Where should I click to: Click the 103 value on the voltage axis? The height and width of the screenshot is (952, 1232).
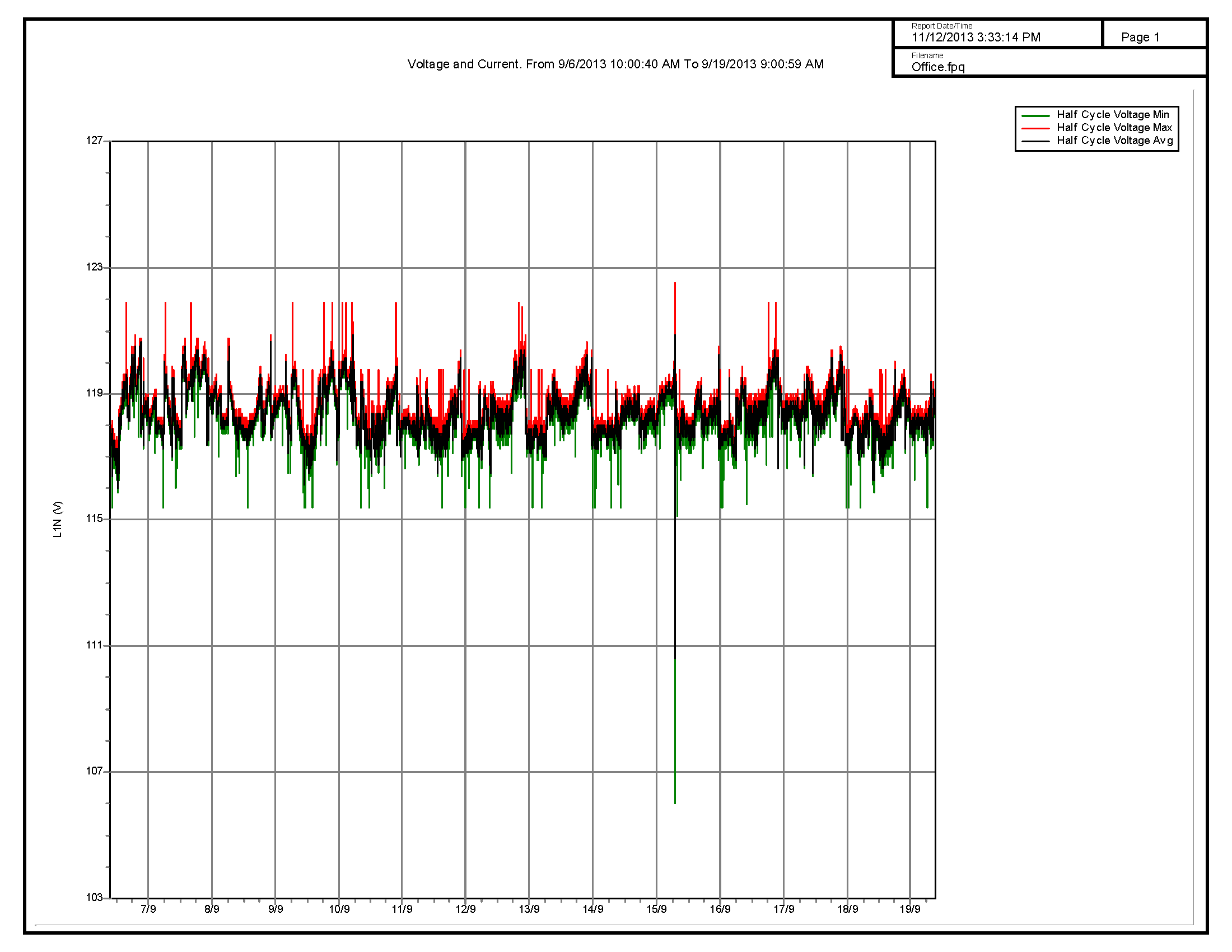[94, 897]
